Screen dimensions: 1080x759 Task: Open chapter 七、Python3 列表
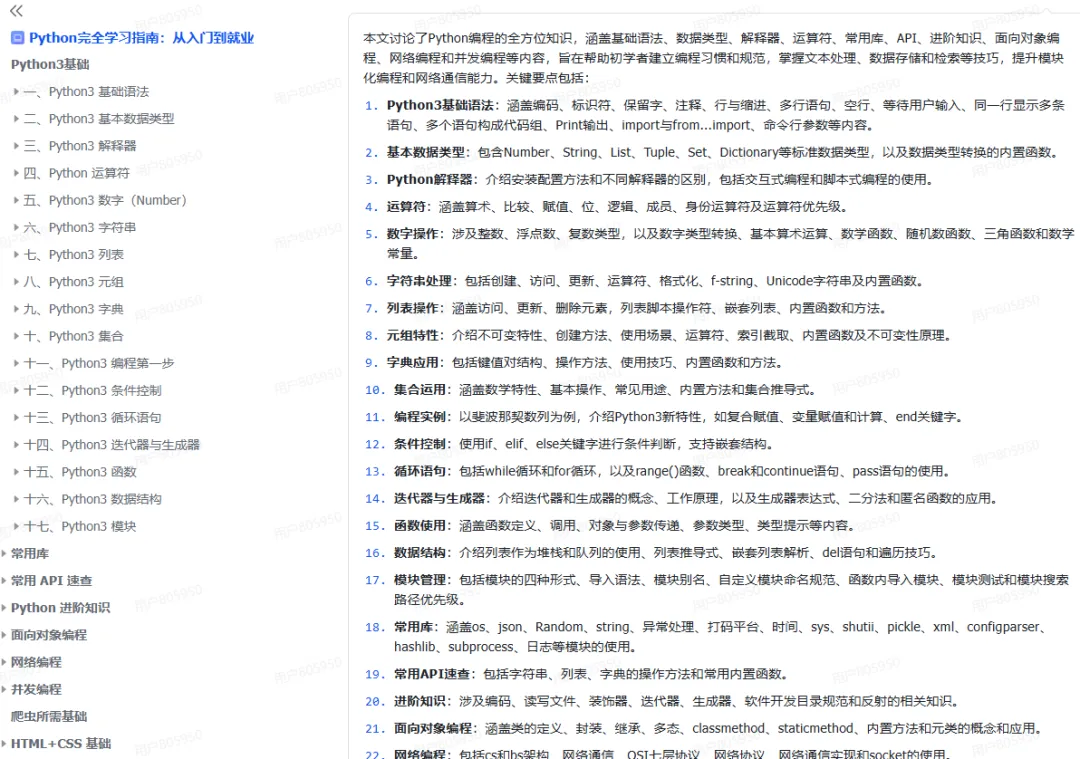click(x=74, y=255)
